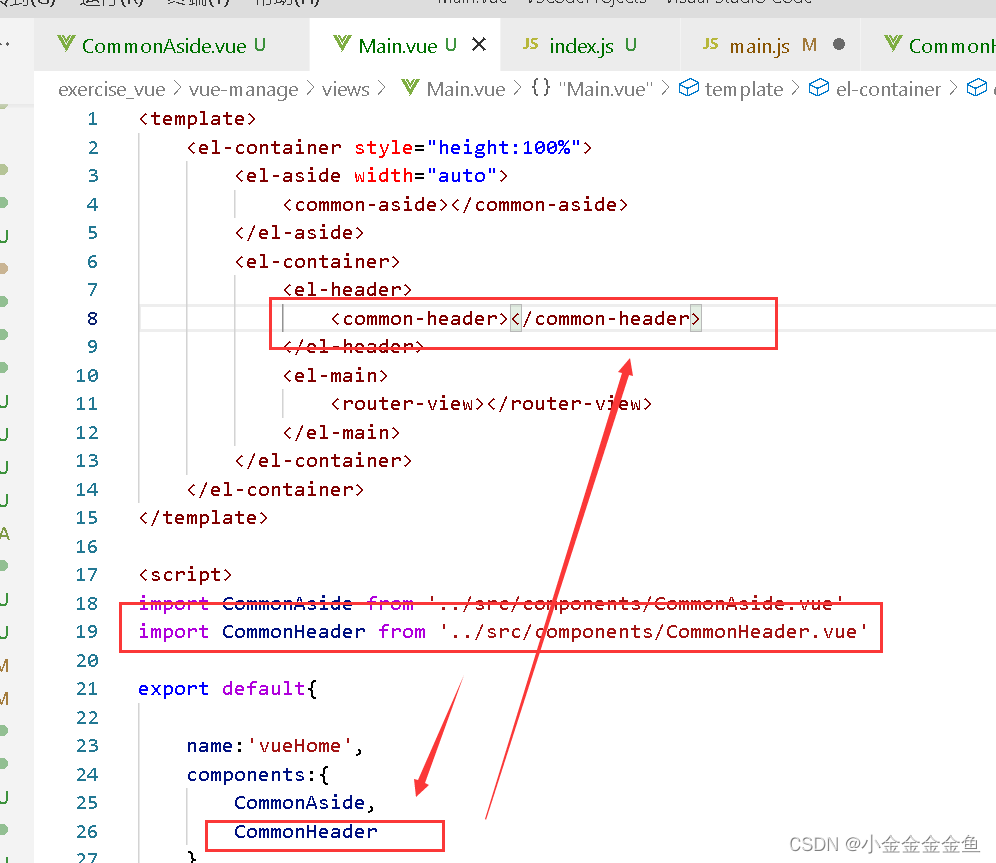Viewport: 996px width, 863px height.
Task: Click line number 19 in the gutter
Action: [x=87, y=632]
